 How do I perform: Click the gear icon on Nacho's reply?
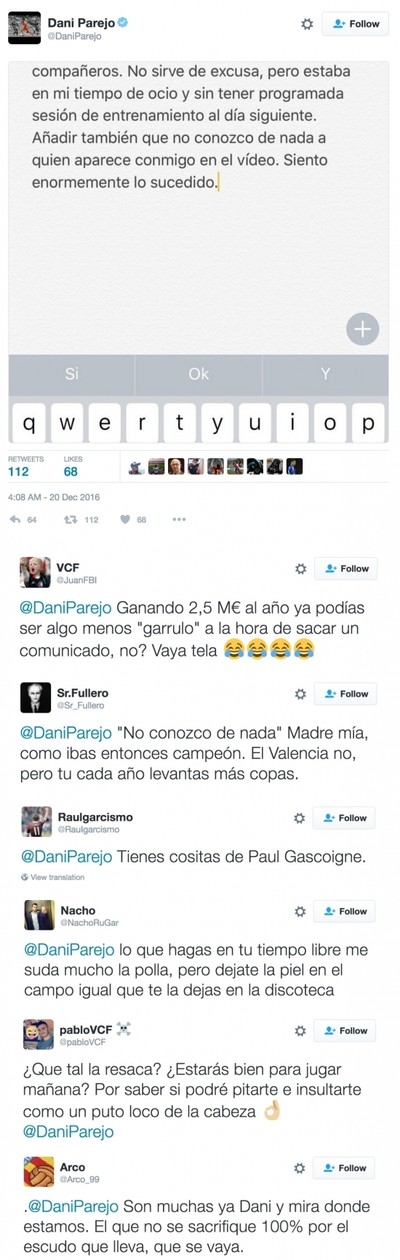[299, 911]
